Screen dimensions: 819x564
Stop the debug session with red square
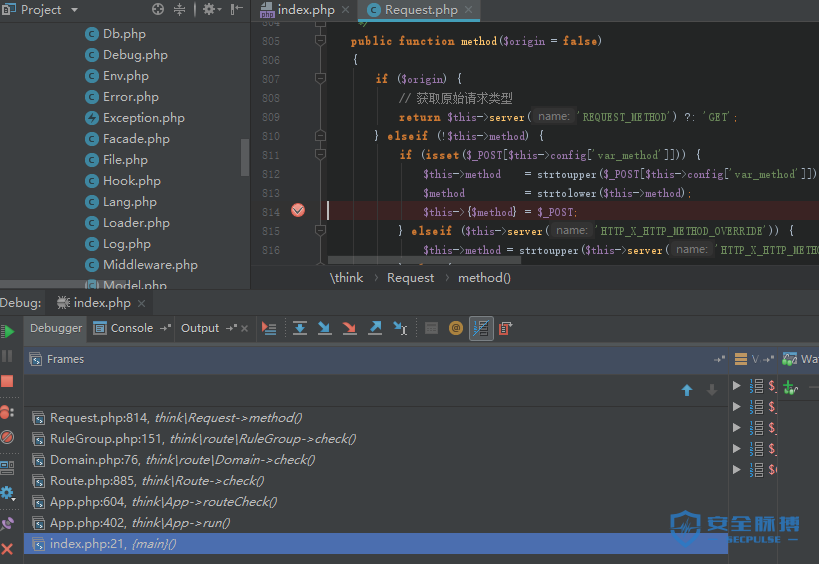7,381
